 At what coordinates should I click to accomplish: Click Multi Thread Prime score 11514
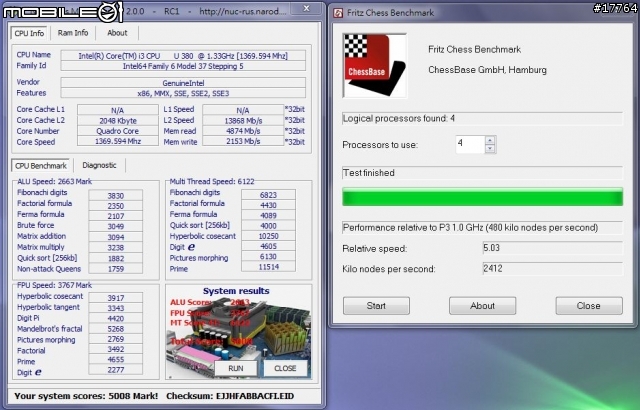coord(268,267)
